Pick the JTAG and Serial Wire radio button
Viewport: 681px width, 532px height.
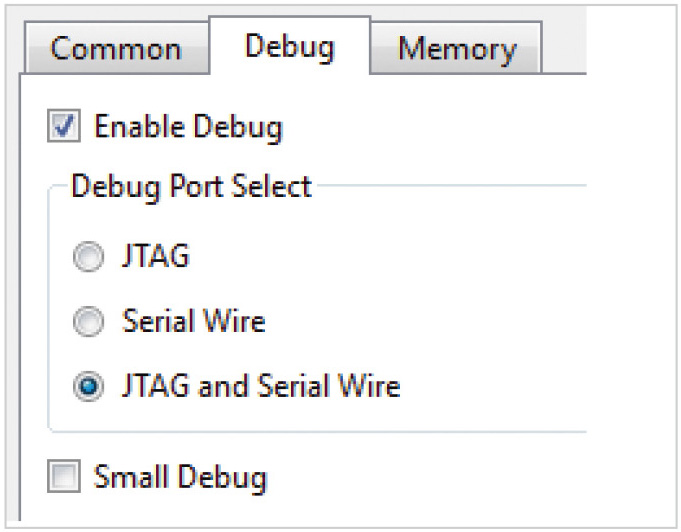89,387
